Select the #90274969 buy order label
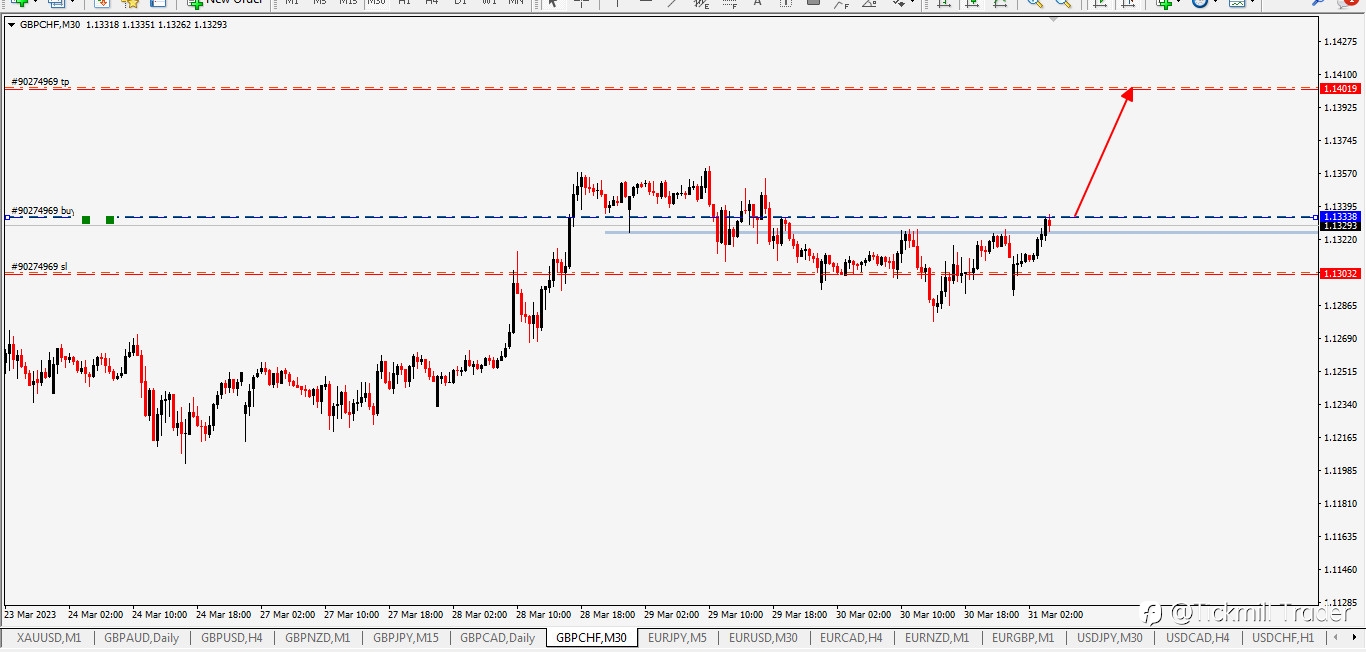This screenshot has height=652, width=1366. (x=42, y=211)
